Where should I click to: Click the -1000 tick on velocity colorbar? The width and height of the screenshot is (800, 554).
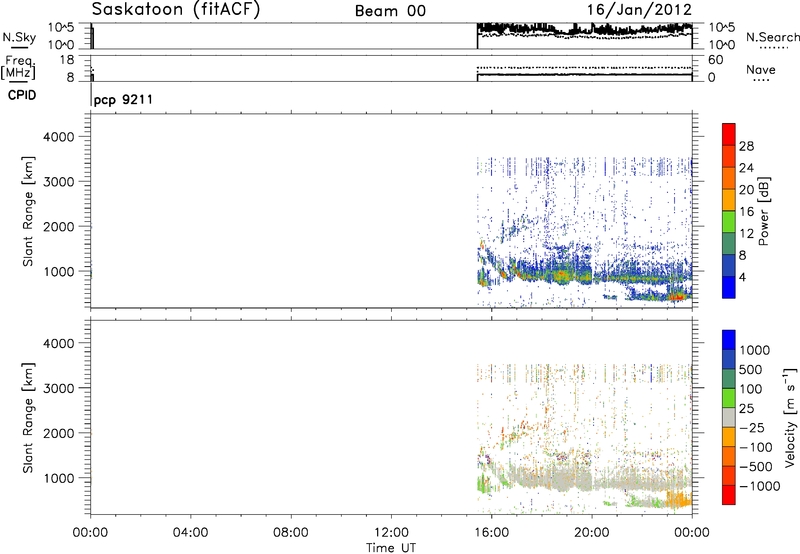click(760, 486)
